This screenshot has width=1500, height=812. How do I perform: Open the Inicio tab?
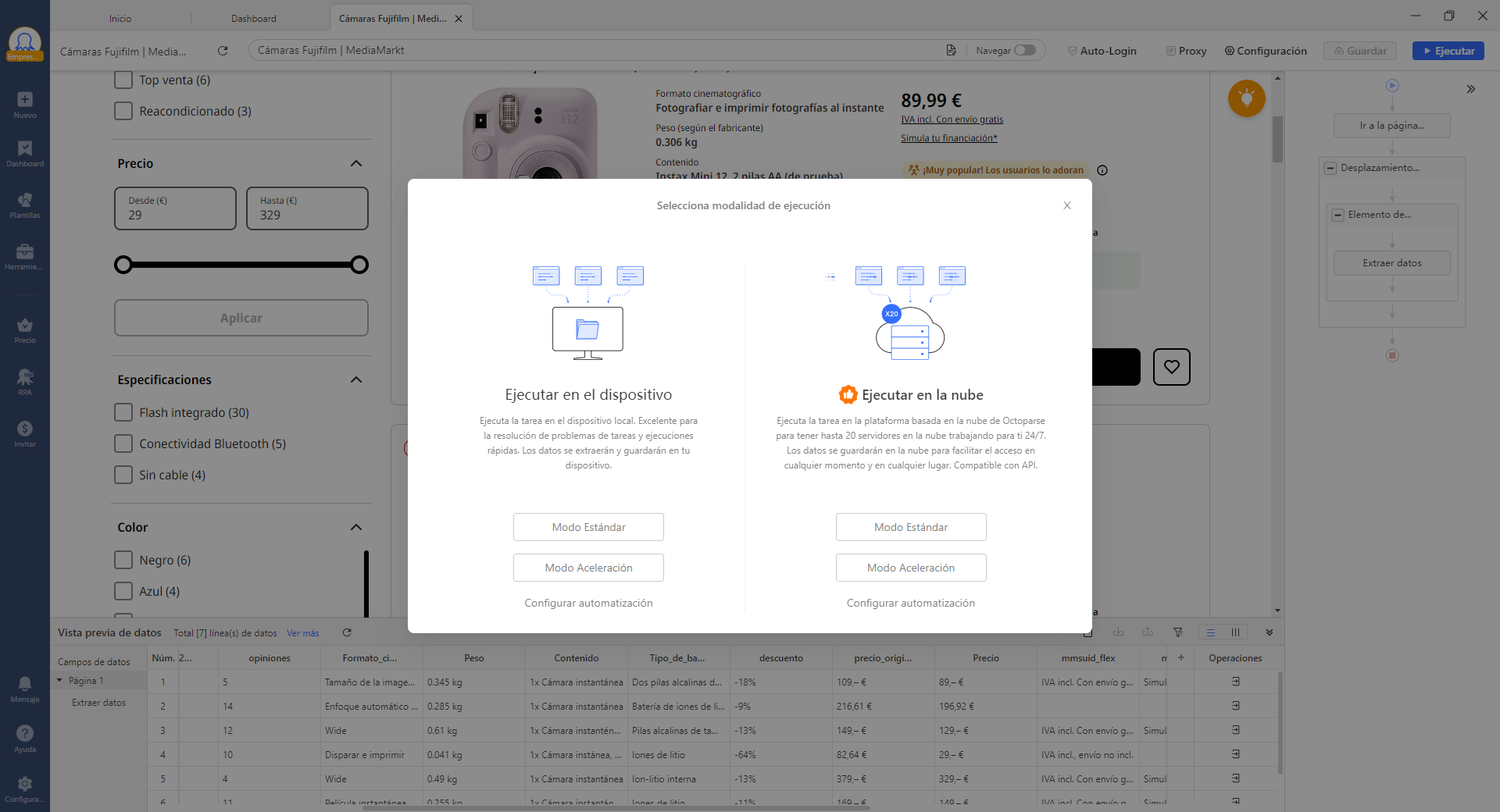click(119, 18)
